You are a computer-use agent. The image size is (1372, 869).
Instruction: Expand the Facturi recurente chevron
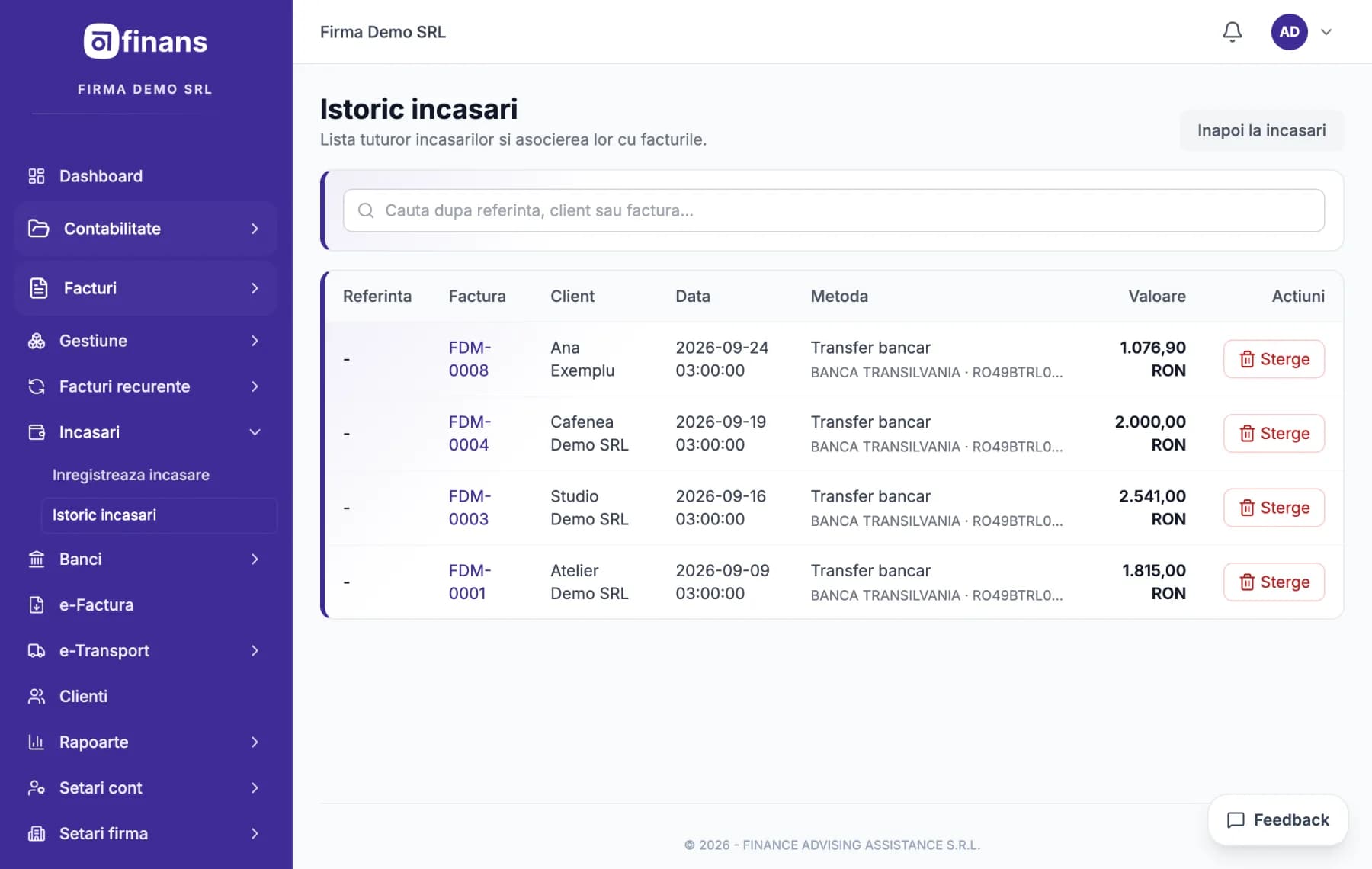255,386
